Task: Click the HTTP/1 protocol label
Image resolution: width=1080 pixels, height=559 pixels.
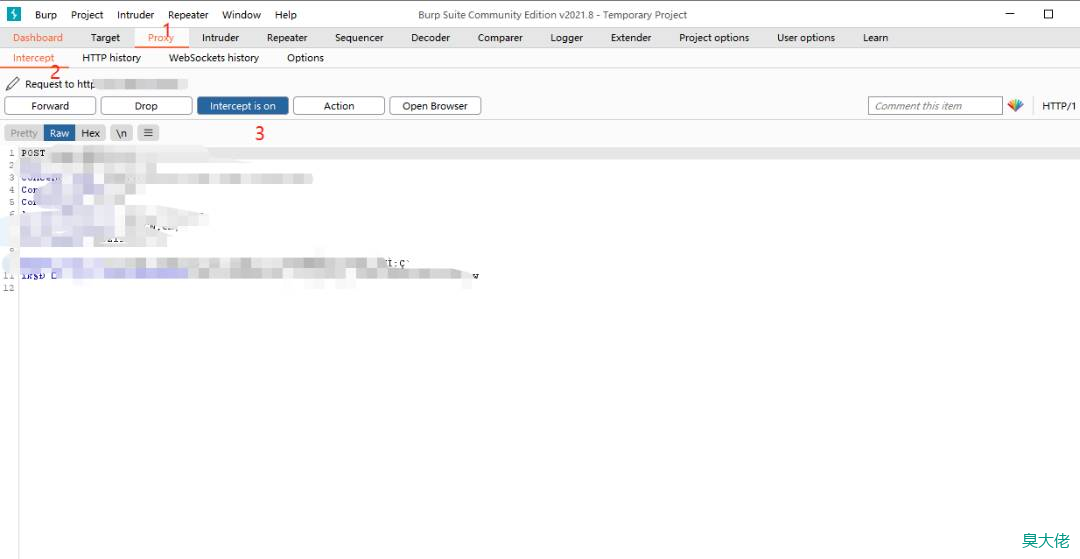Action: [x=1059, y=106]
